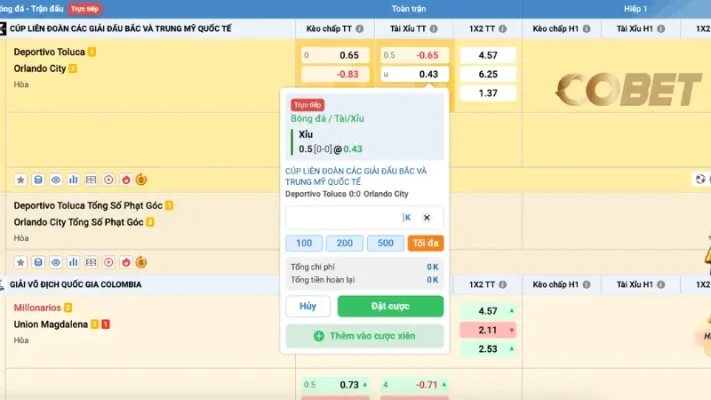711x400 pixels.
Task: Click Bóng đá / Tài/Xỉu text in bet slip
Action: [327, 119]
